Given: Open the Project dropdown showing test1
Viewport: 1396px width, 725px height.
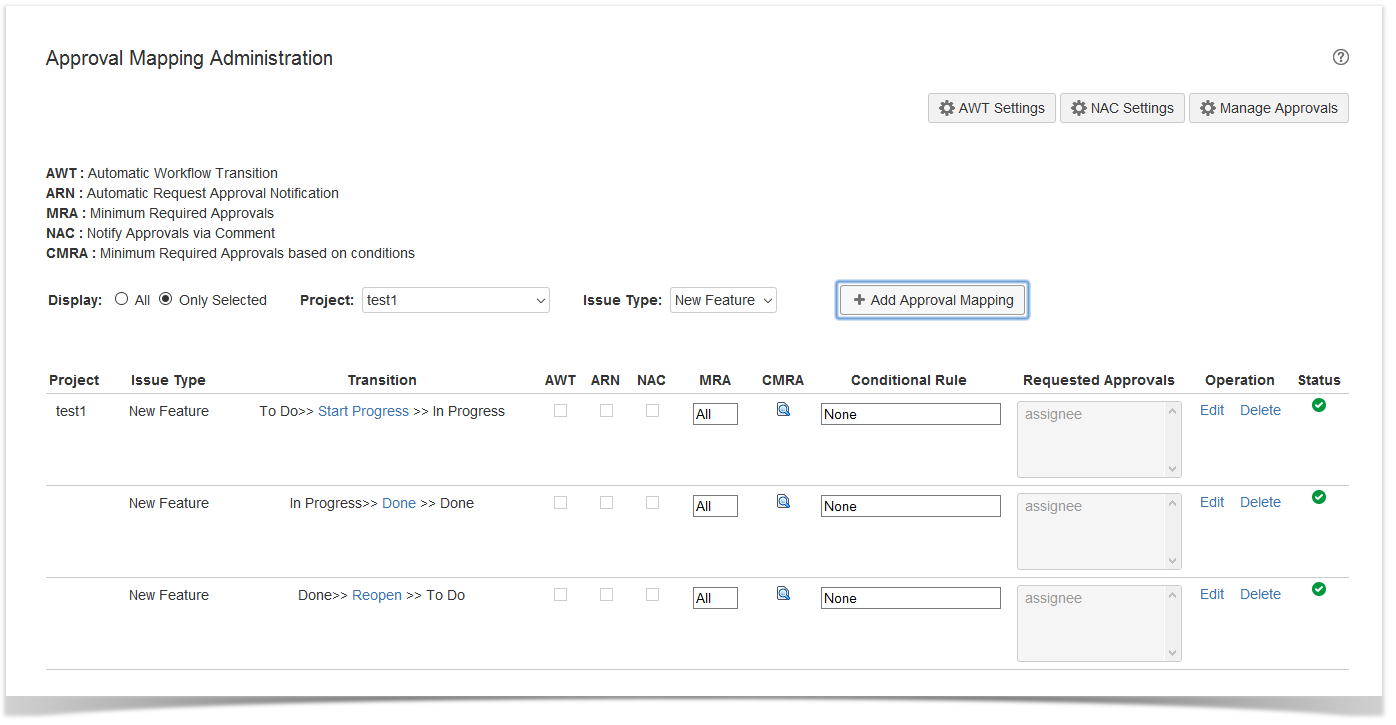Looking at the screenshot, I should (x=455, y=300).
